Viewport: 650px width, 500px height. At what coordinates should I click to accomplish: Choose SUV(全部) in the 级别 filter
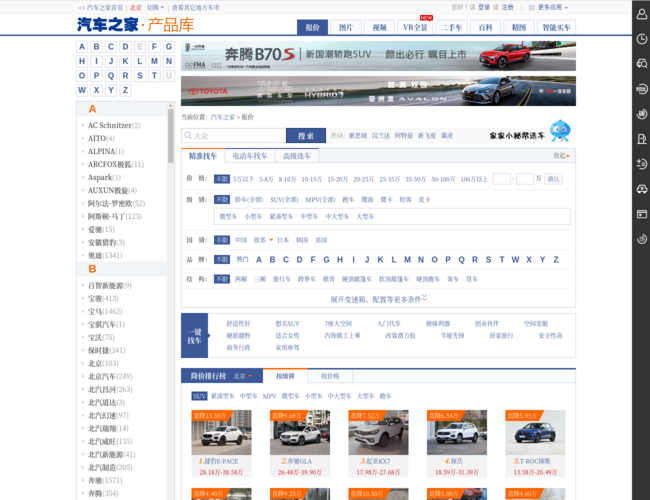(284, 199)
